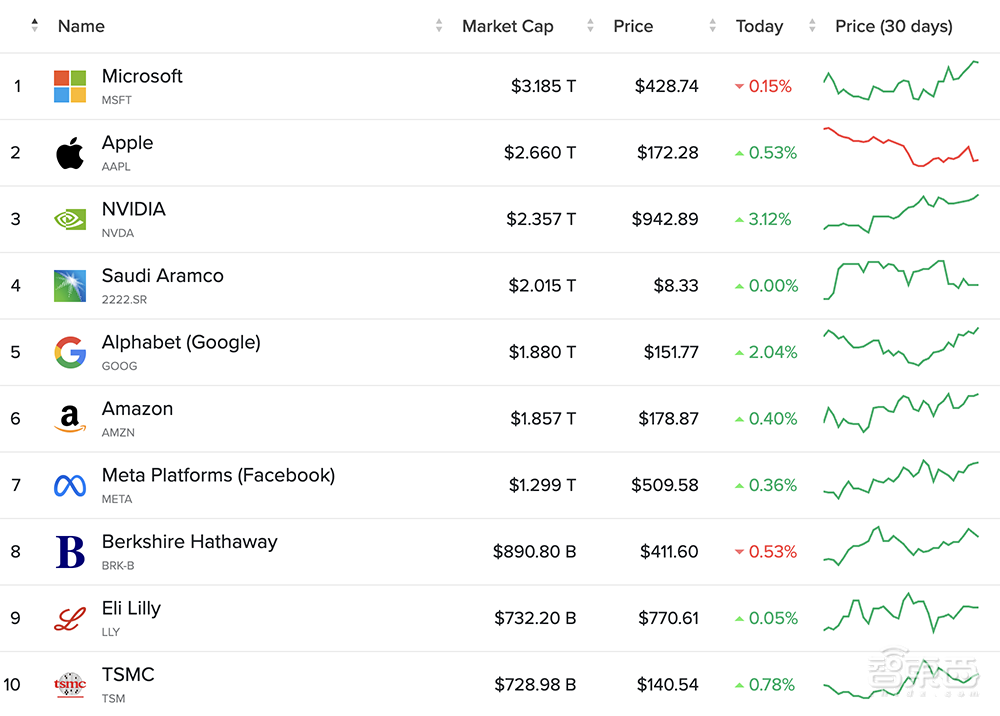This screenshot has height=716, width=1000.
Task: Click the Microsoft logo icon
Action: pyautogui.click(x=70, y=86)
